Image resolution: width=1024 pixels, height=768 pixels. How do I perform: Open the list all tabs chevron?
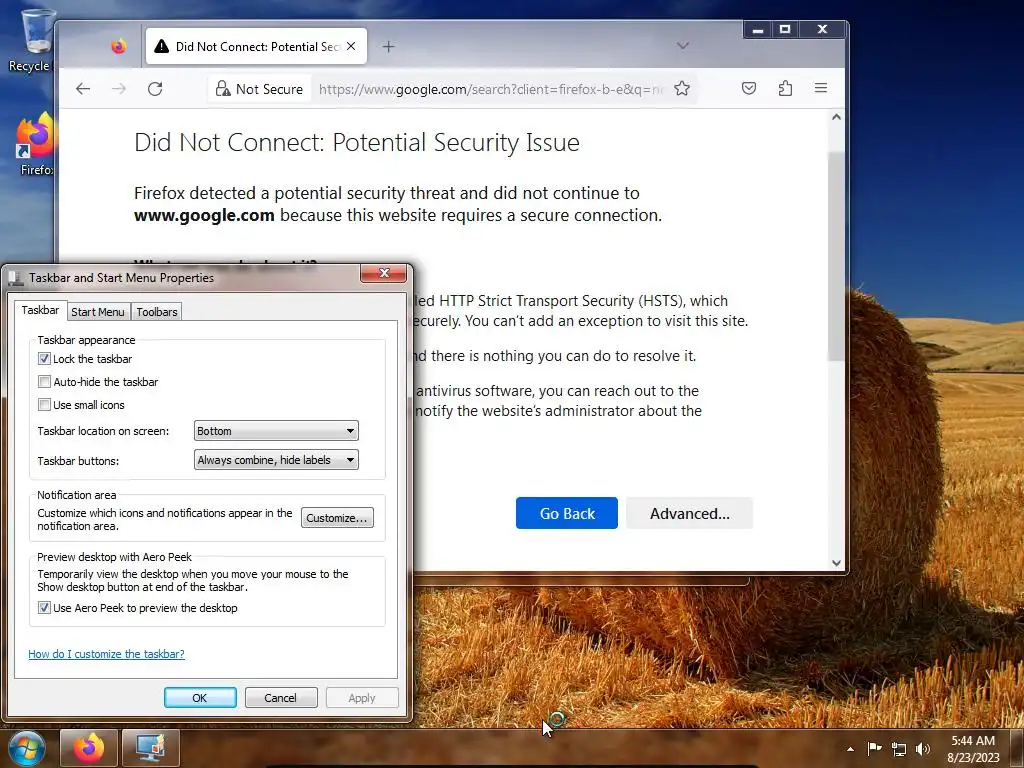click(682, 46)
